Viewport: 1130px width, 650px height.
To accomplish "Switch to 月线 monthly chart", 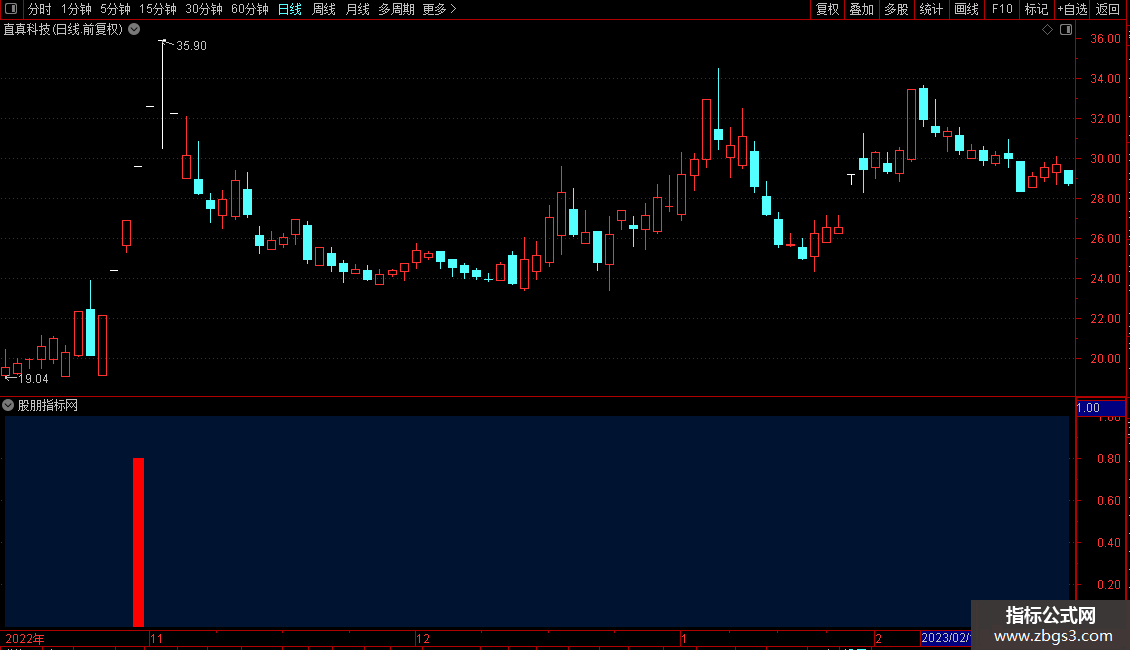I will [357, 9].
